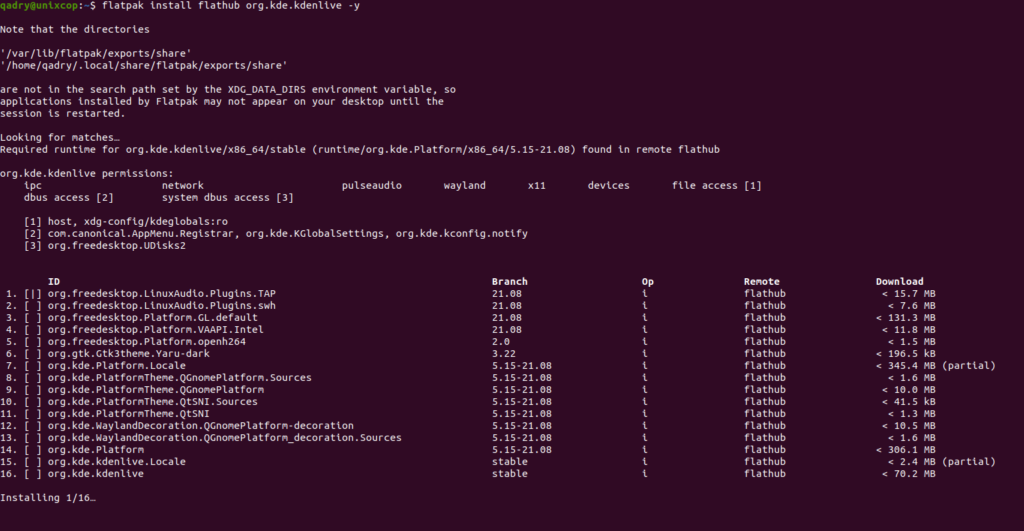1024x531 pixels.
Task: Click the '< 2.4 MB (partial)' download size
Action: 942,462
